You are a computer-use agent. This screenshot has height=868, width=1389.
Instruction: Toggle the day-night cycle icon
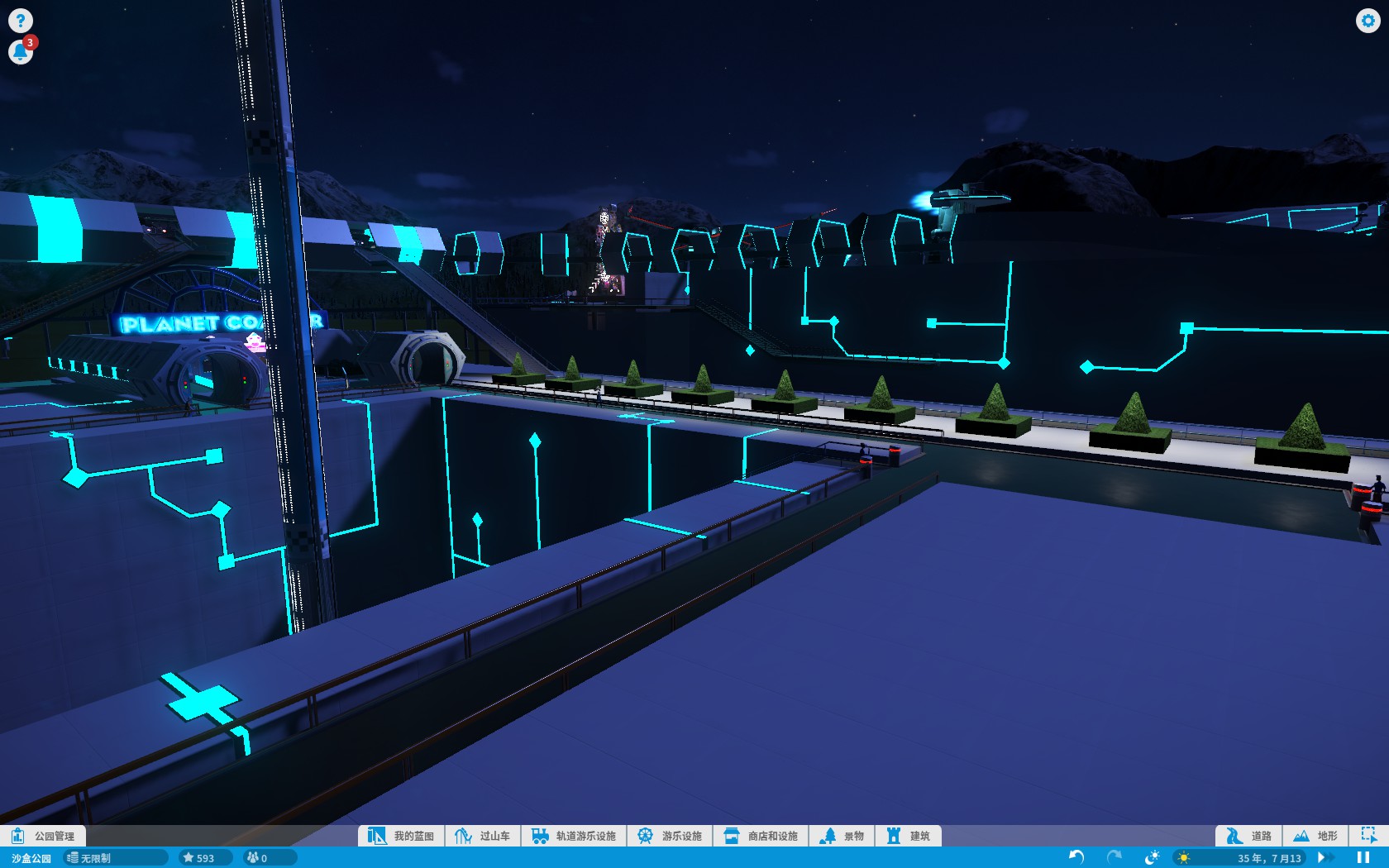[1152, 857]
